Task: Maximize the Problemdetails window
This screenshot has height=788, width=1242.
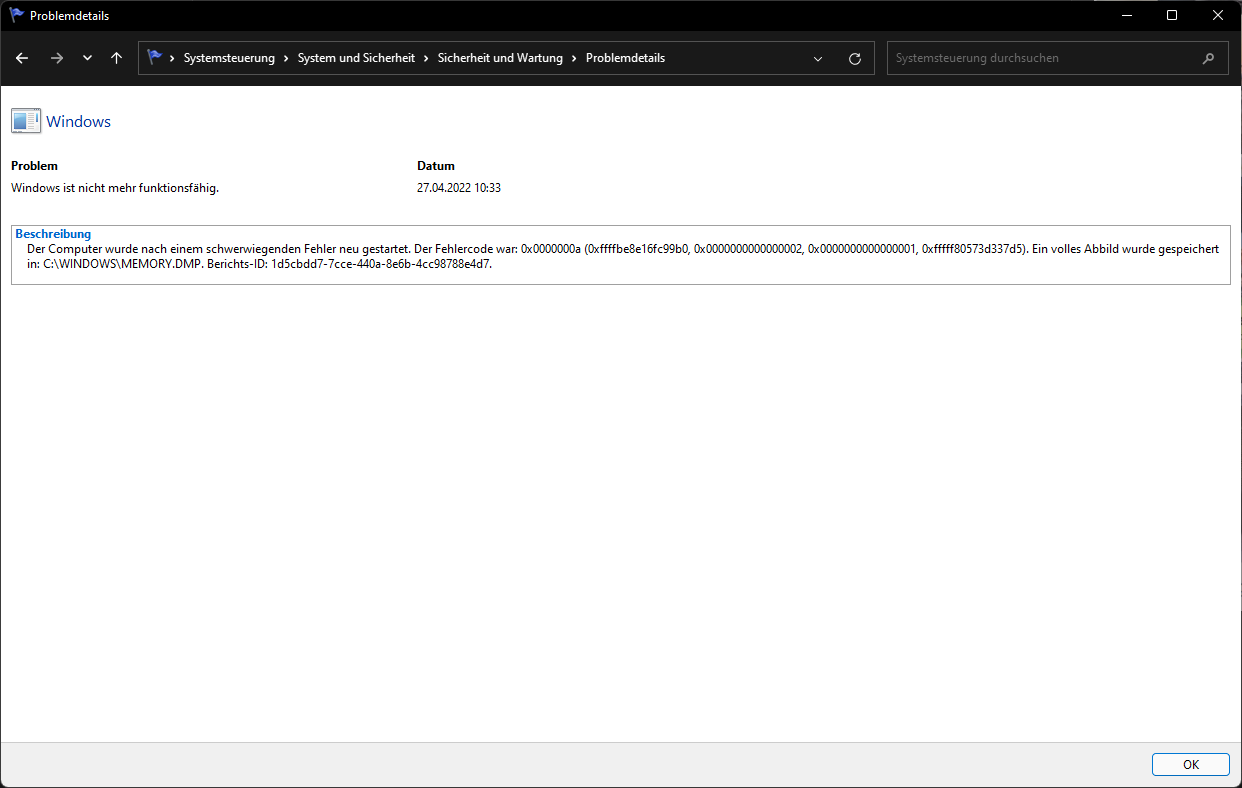Action: [x=1172, y=15]
